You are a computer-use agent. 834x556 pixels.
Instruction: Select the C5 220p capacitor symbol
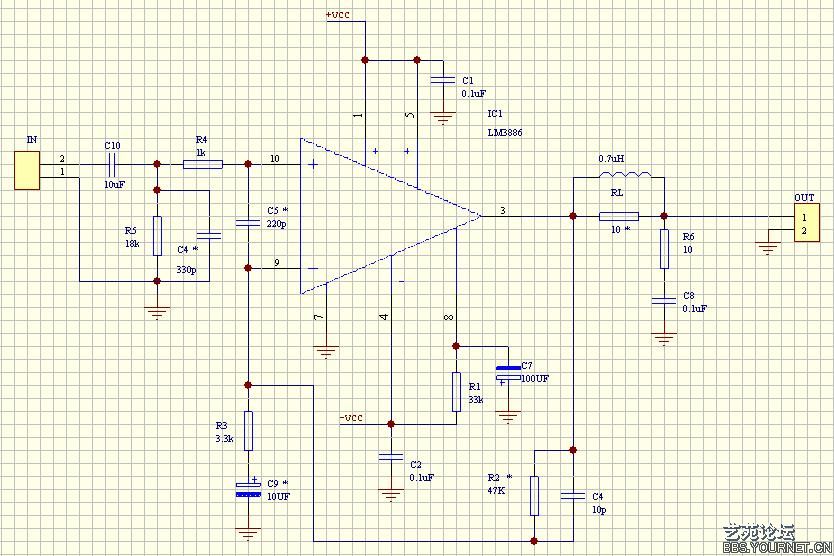coord(248,221)
